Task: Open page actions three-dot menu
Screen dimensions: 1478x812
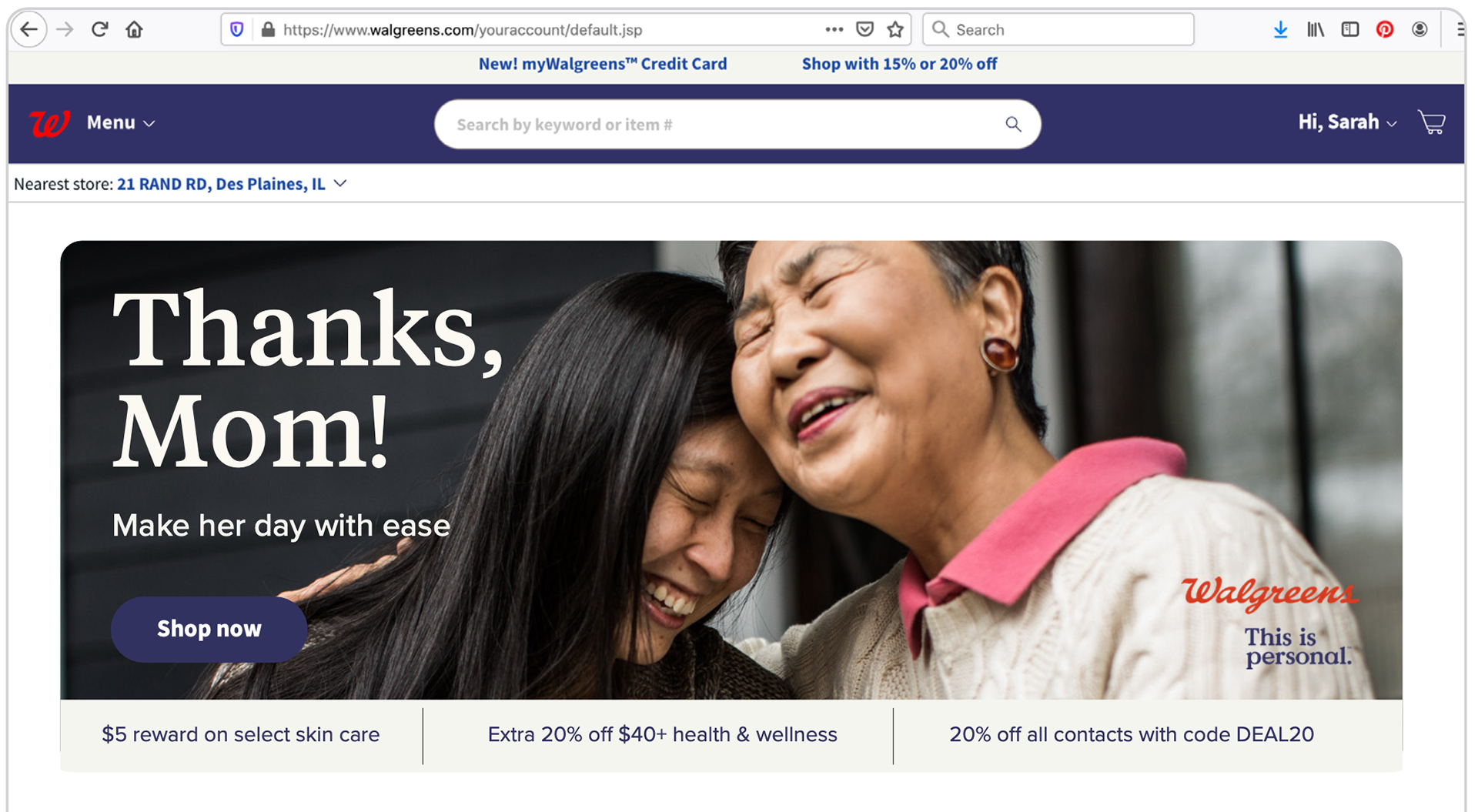Action: pos(834,30)
